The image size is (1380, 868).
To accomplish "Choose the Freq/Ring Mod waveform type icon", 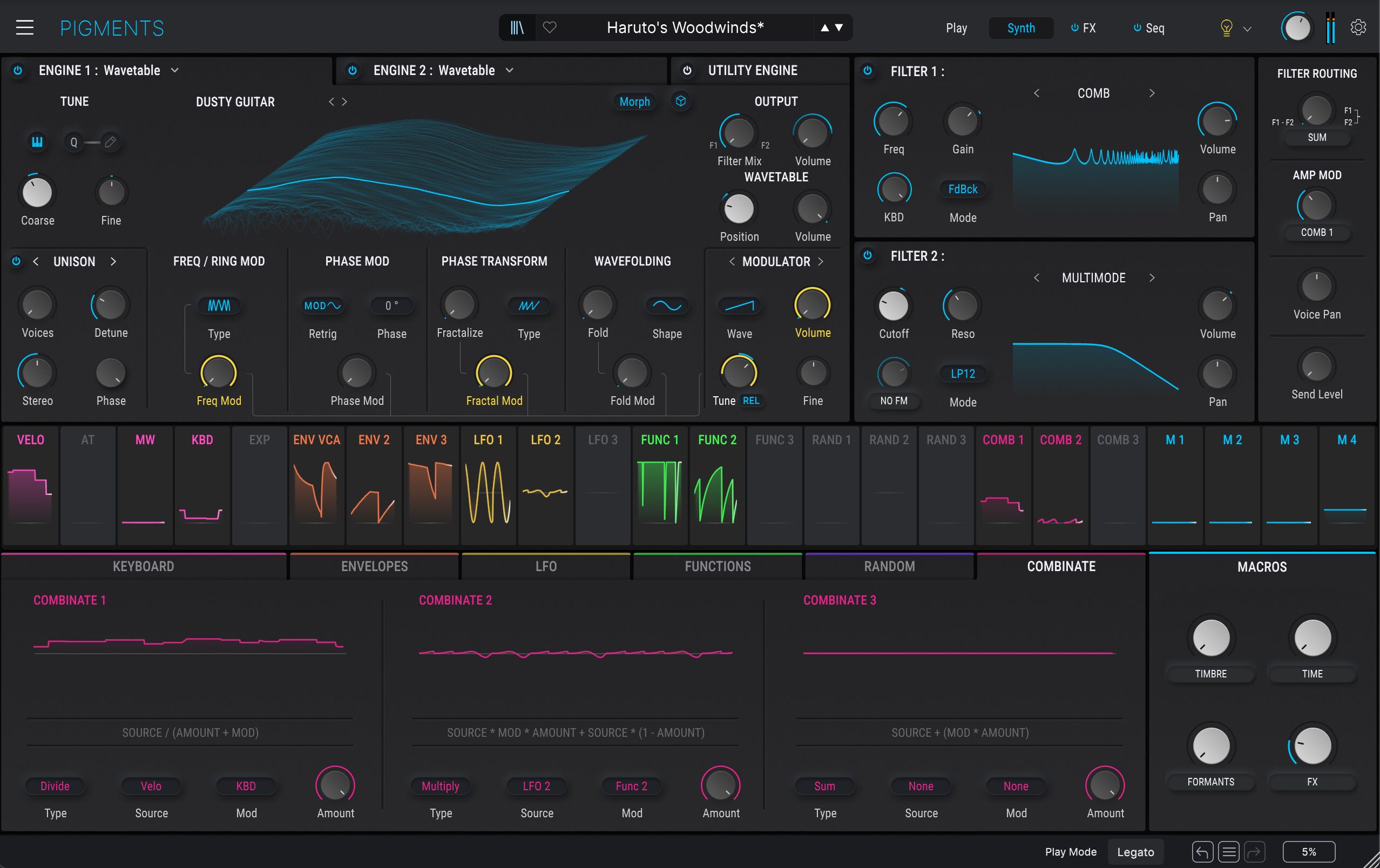I will (219, 306).
